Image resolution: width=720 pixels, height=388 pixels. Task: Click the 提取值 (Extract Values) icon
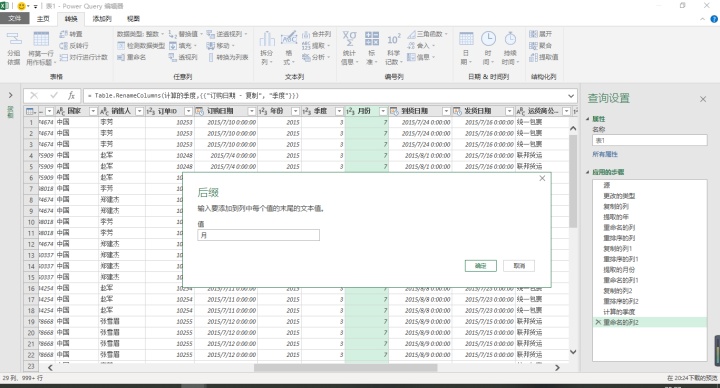[533, 57]
